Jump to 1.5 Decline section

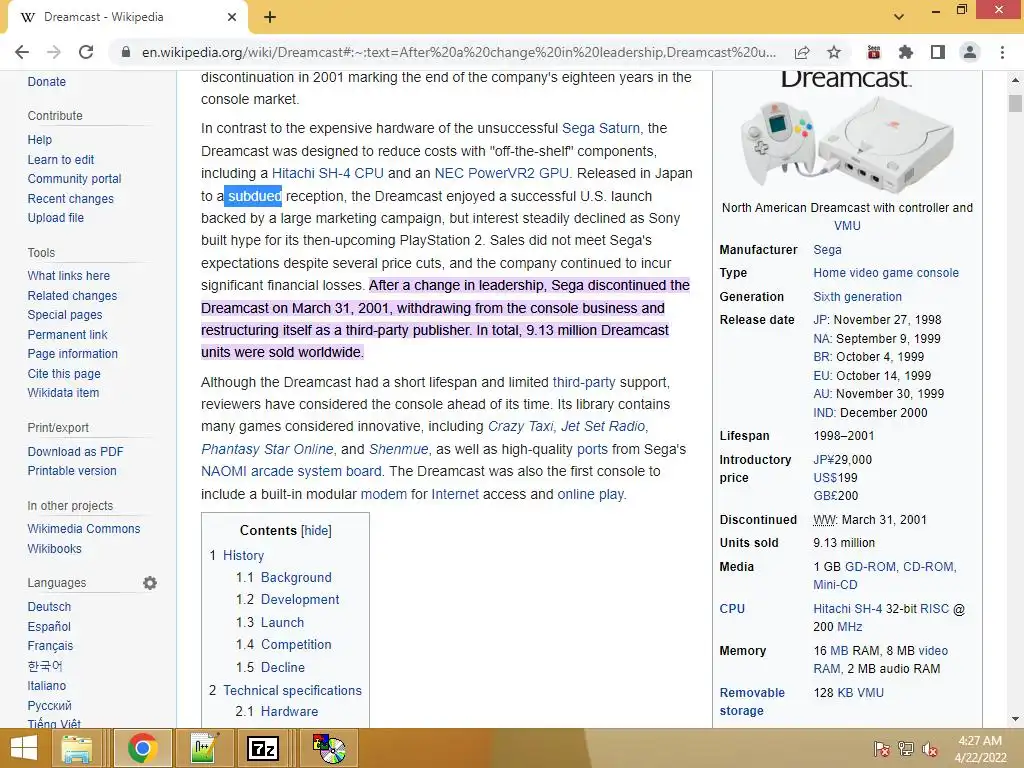pyautogui.click(x=283, y=667)
